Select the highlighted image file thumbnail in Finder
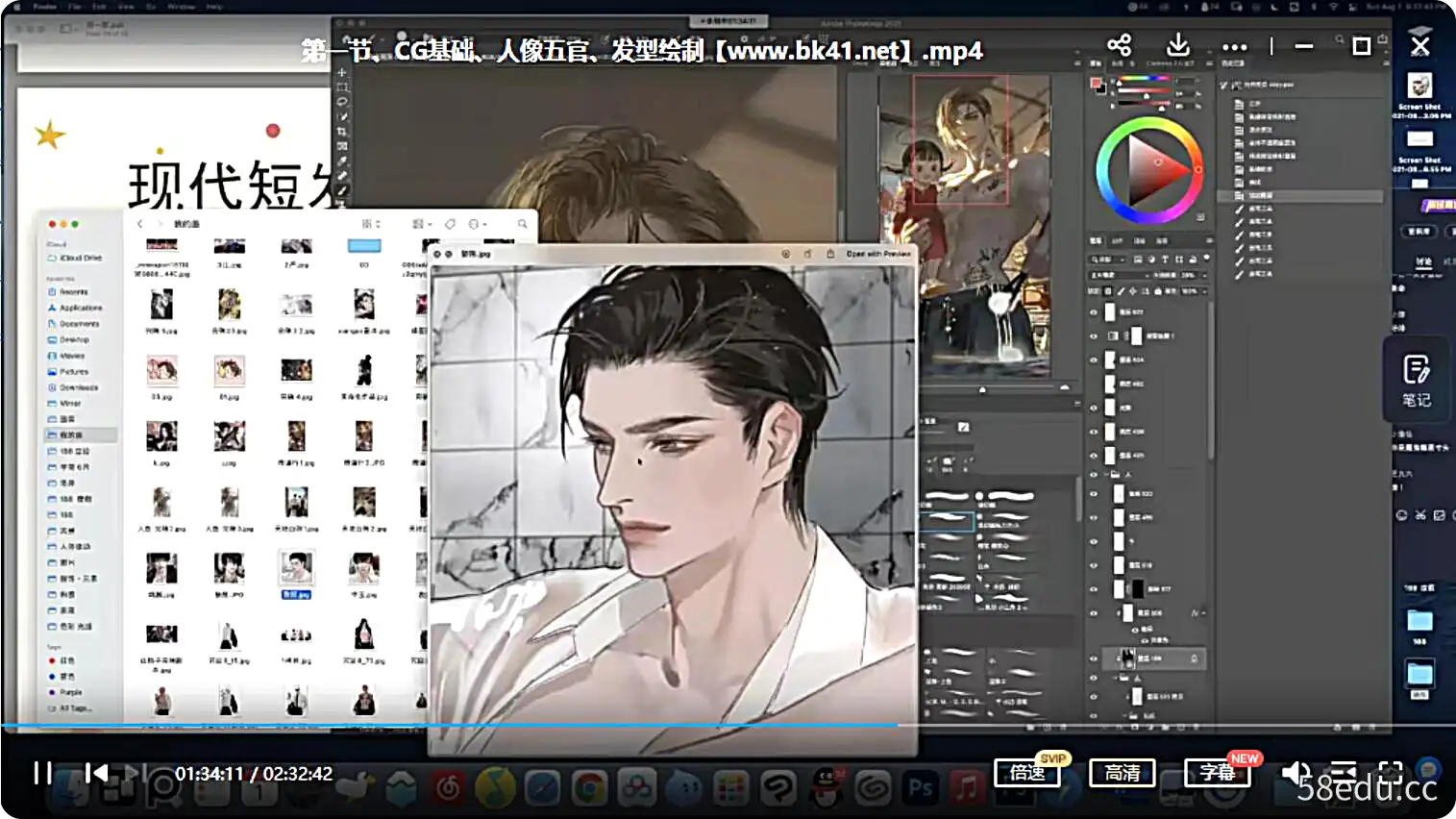Screen dimensions: 1456x819 coord(296,568)
